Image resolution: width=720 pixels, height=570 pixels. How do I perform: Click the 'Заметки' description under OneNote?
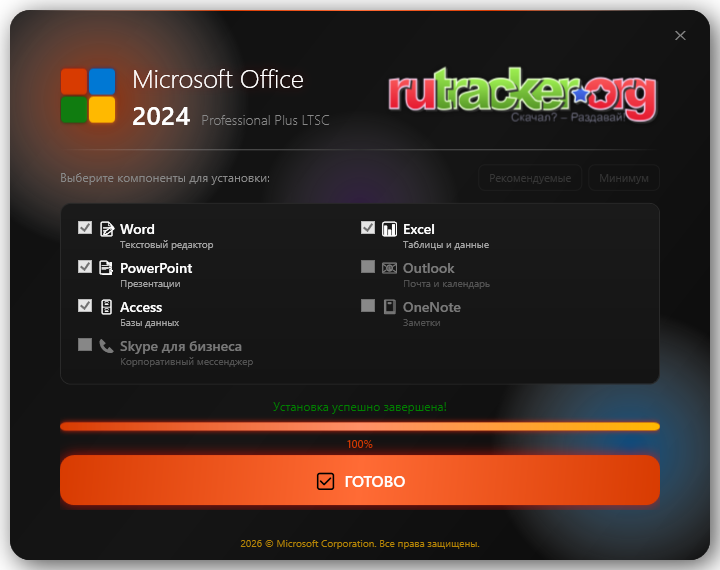[422, 323]
